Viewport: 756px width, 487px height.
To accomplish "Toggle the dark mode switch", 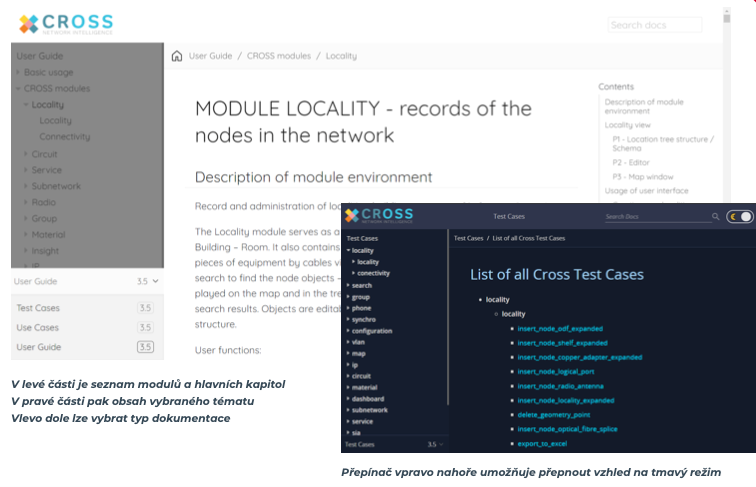I will 740,216.
